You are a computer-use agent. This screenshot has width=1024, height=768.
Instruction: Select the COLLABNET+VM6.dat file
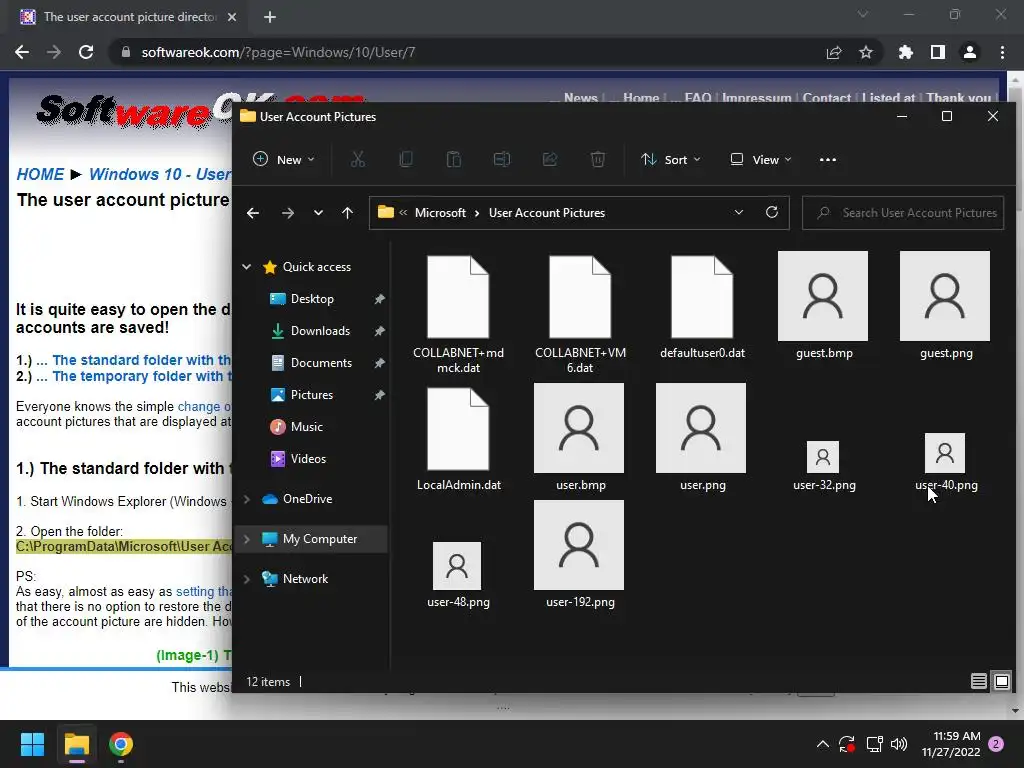580,315
